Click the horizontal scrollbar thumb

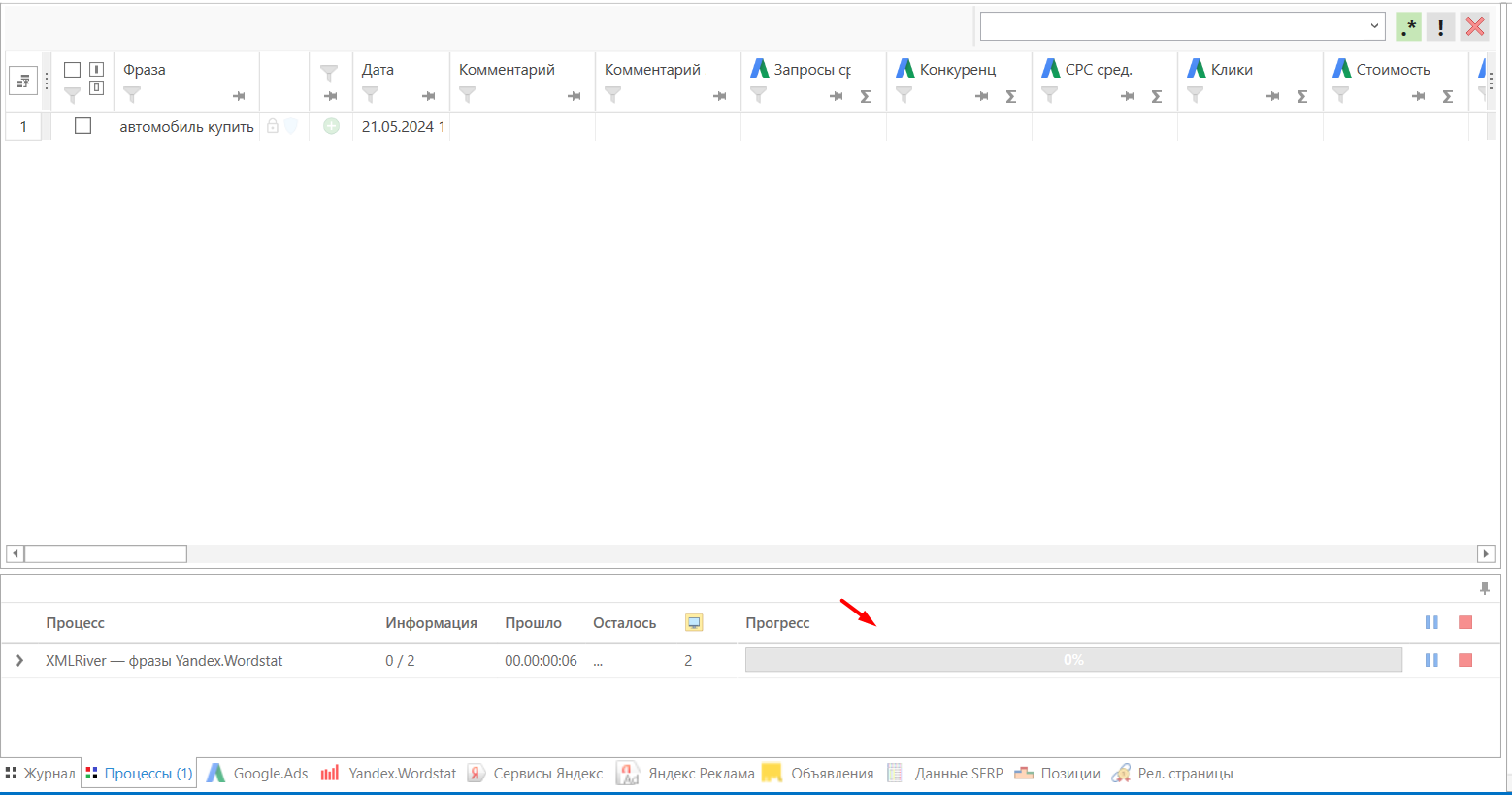point(106,554)
